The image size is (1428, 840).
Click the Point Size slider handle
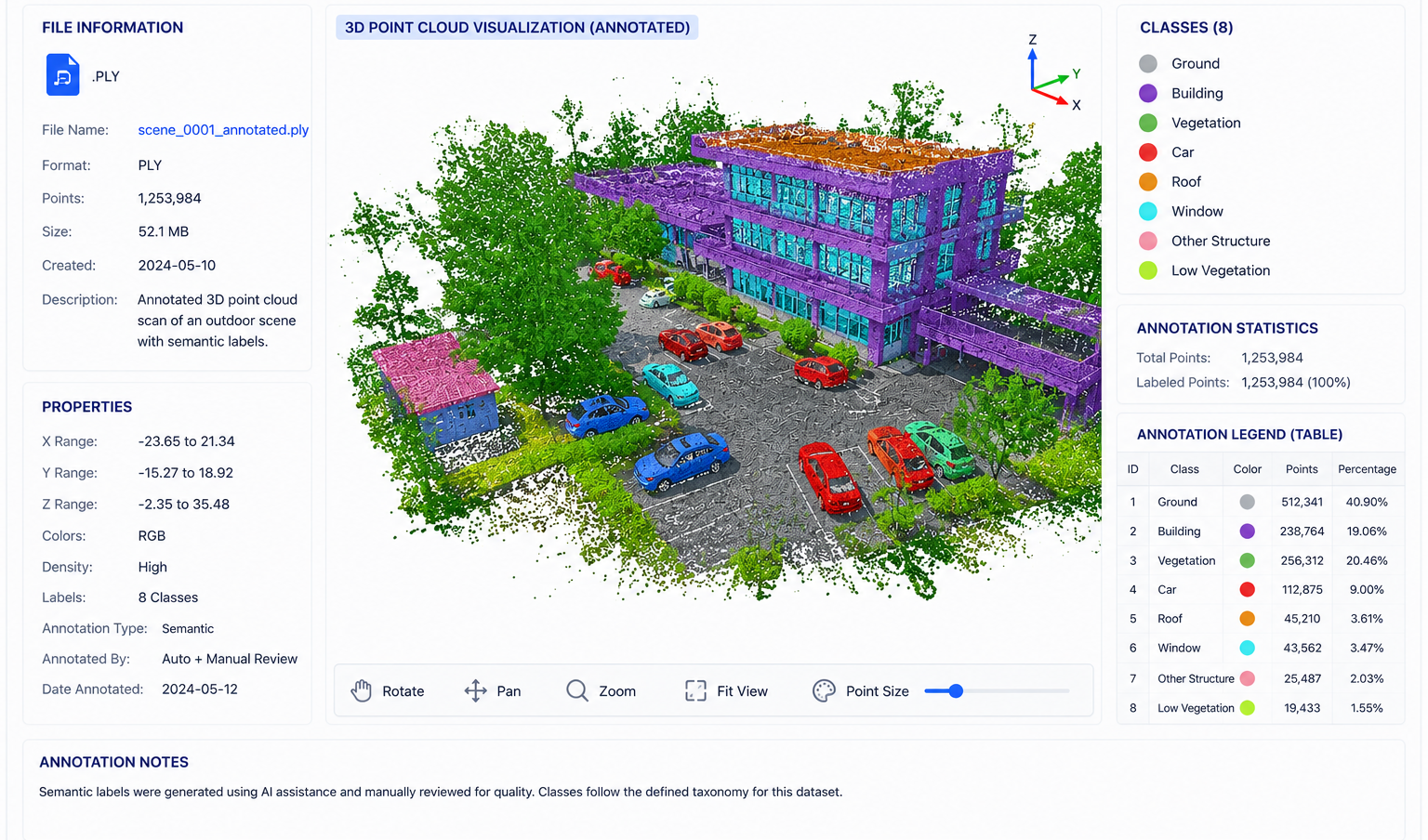coord(956,690)
